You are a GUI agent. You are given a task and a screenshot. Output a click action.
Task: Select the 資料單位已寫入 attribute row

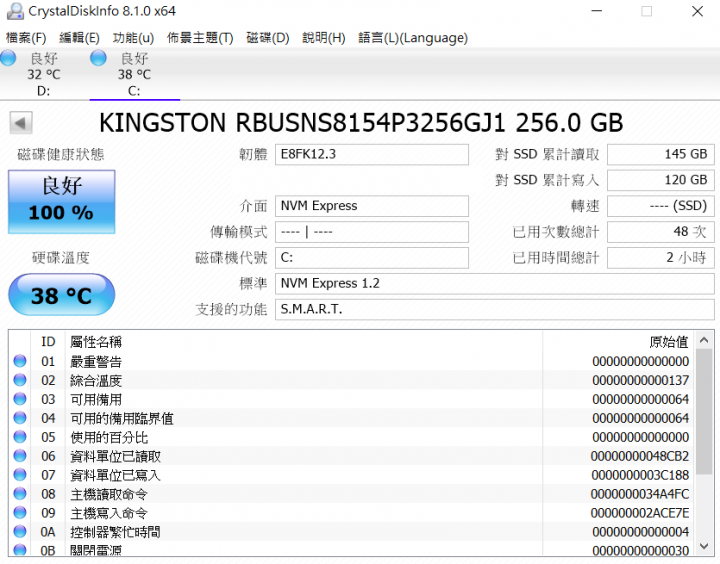pos(351,475)
